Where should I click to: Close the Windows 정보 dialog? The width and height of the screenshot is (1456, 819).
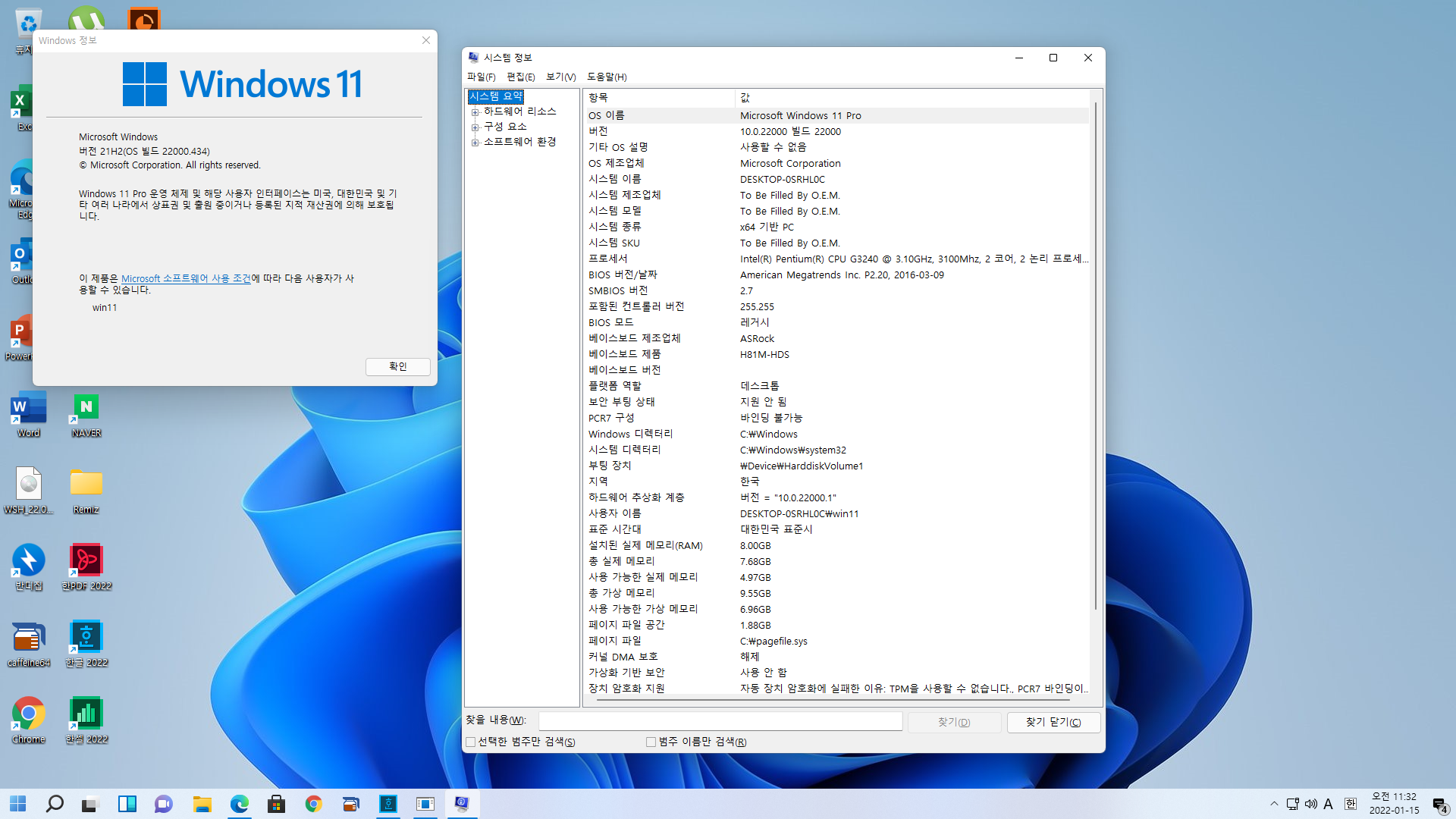coord(426,40)
